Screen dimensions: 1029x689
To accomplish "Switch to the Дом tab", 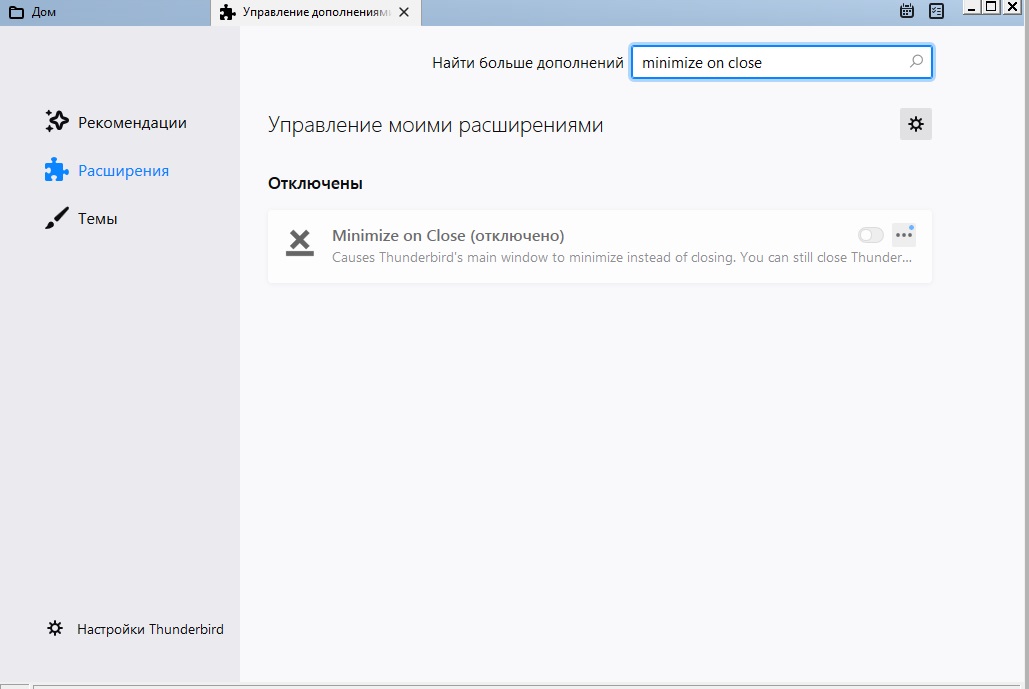I will 105,12.
